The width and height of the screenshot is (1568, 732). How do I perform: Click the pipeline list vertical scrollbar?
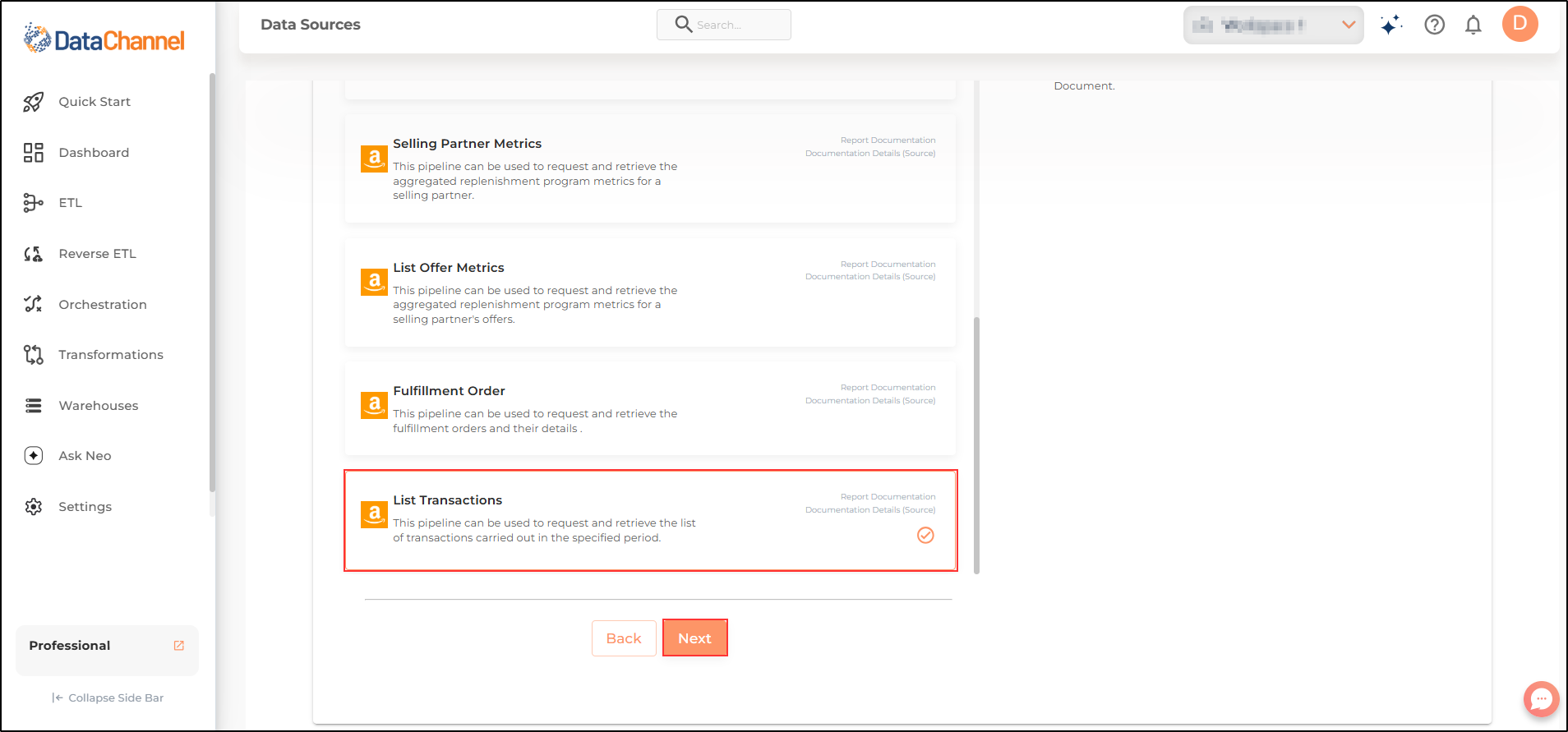click(x=976, y=444)
